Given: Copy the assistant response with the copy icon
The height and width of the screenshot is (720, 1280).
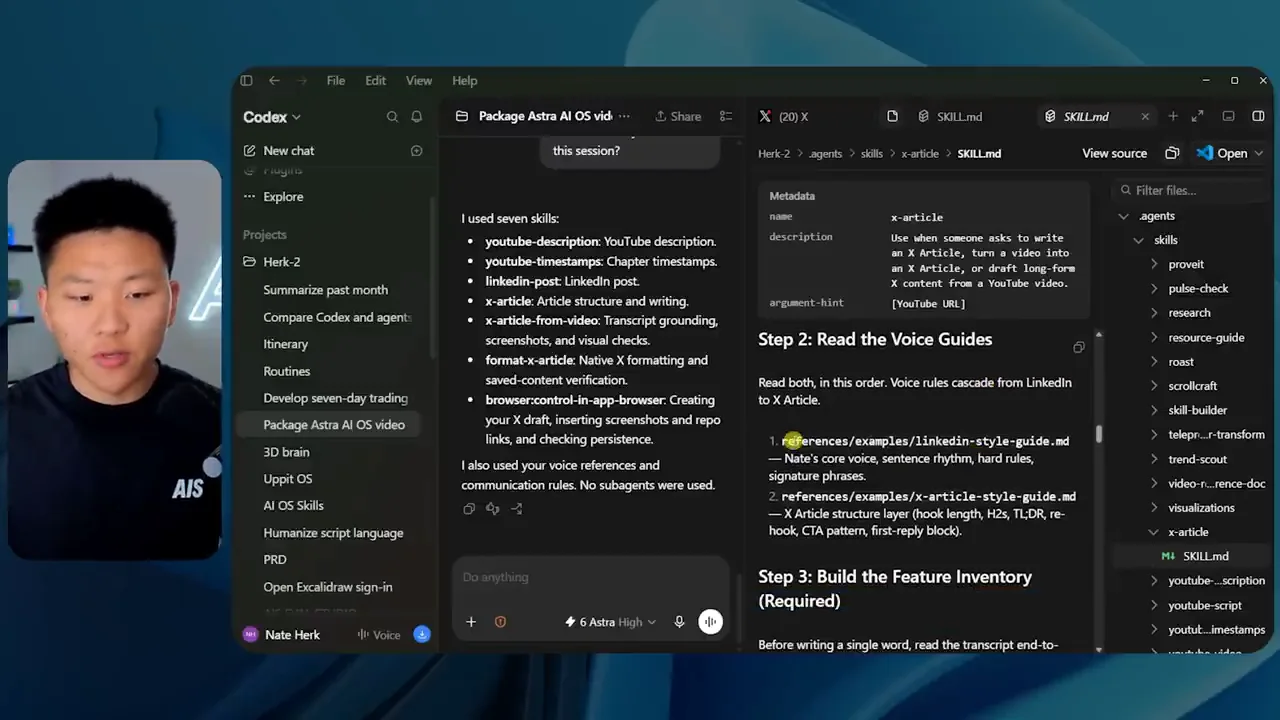Looking at the screenshot, I should pyautogui.click(x=469, y=509).
